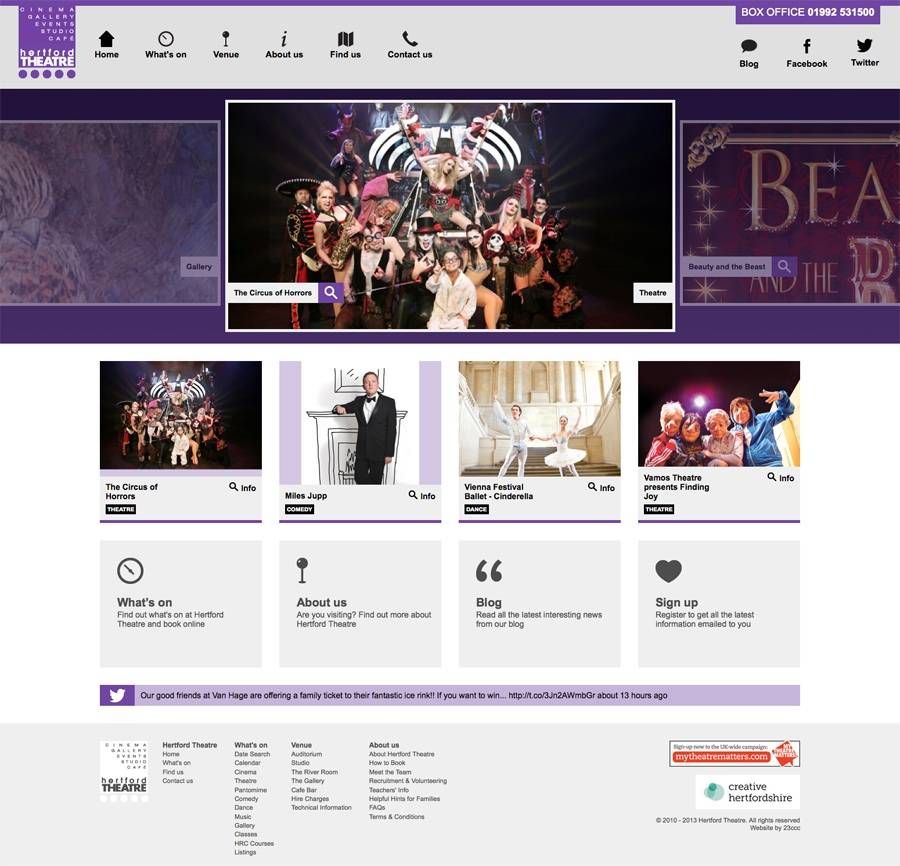Click the Contact us phone icon

[x=409, y=38]
